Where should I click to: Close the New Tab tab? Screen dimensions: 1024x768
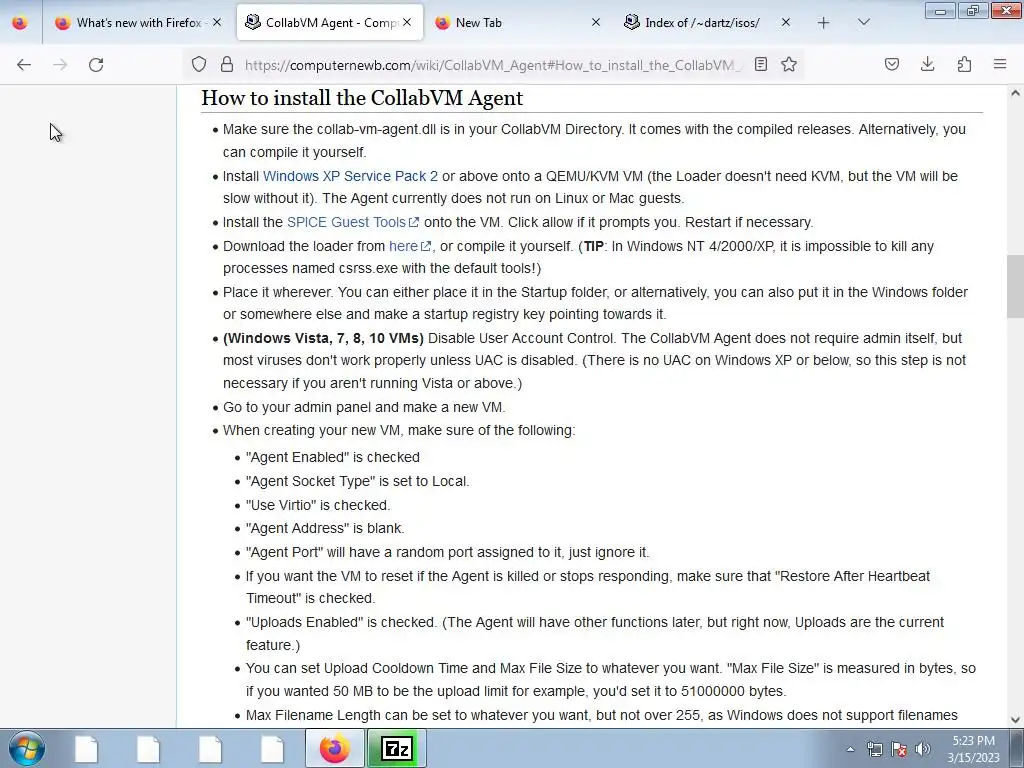point(596,22)
